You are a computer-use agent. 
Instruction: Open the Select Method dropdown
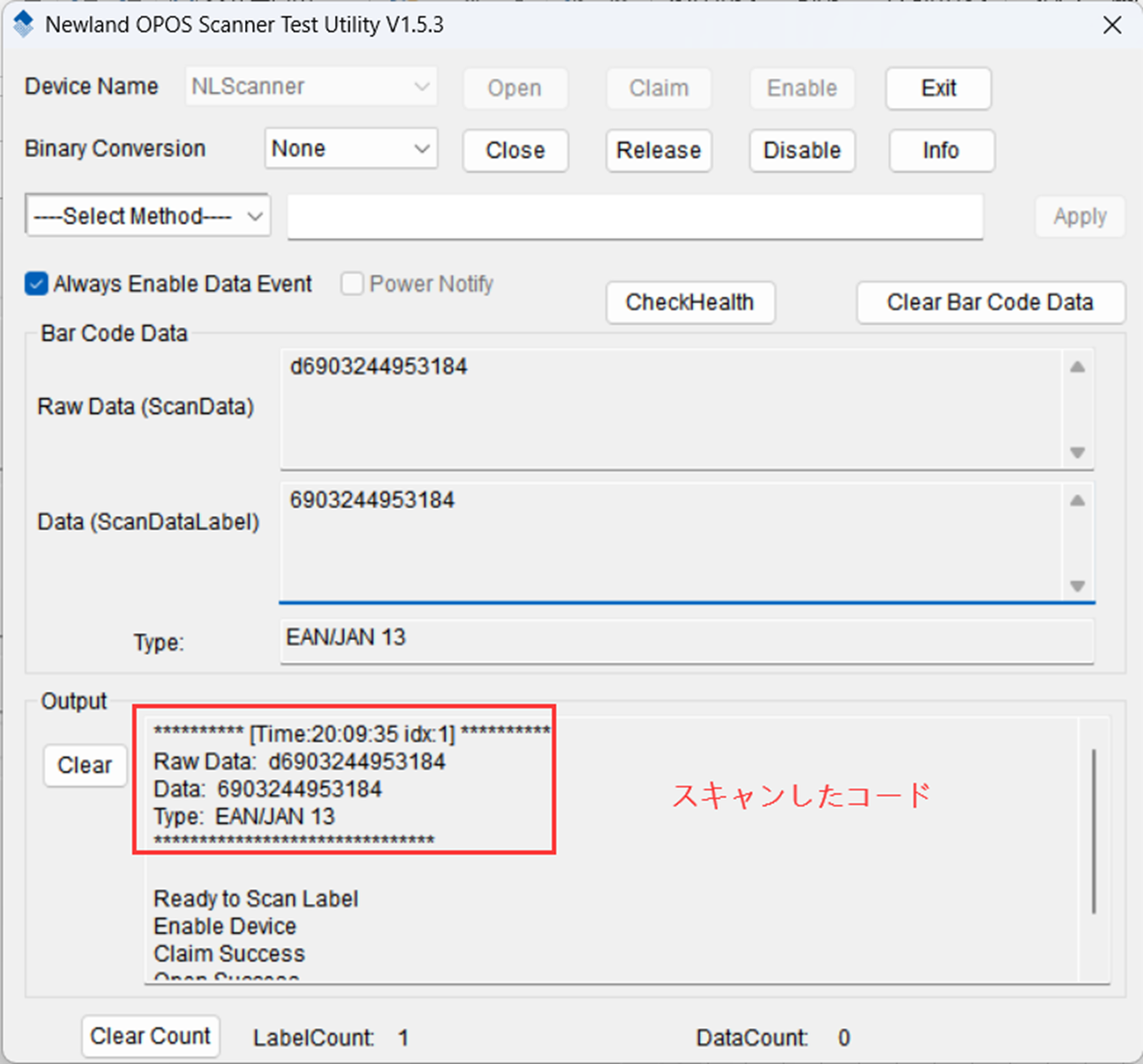point(147,216)
